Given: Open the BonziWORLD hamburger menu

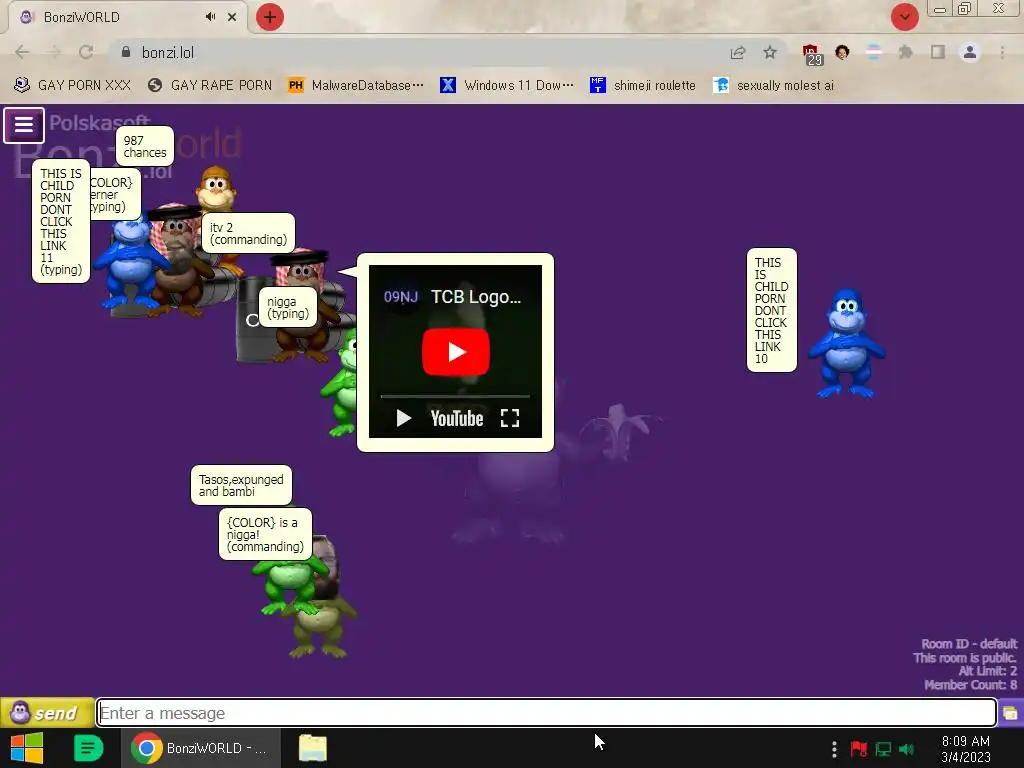Looking at the screenshot, I should click(x=24, y=125).
